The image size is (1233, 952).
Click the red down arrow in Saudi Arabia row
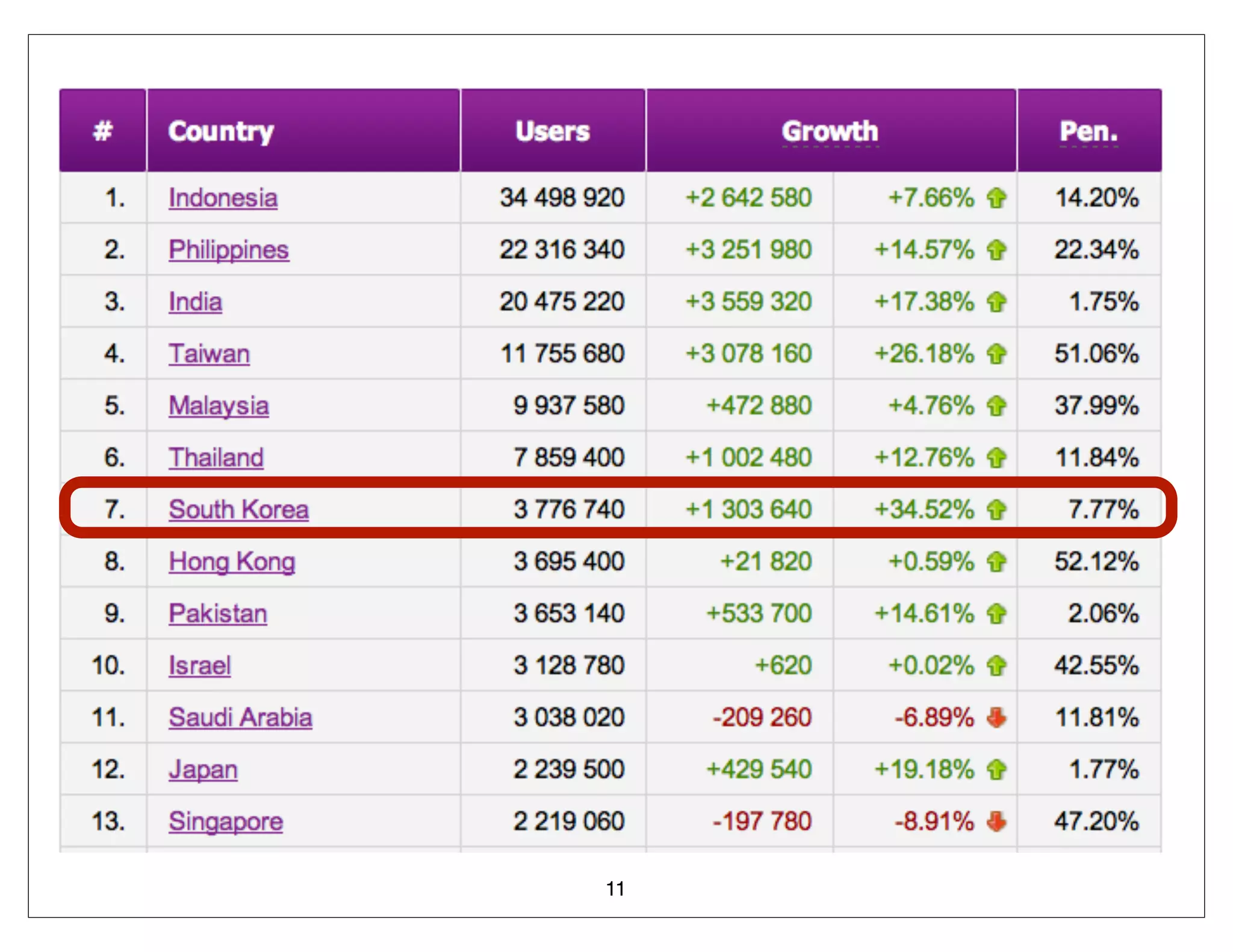(x=996, y=717)
